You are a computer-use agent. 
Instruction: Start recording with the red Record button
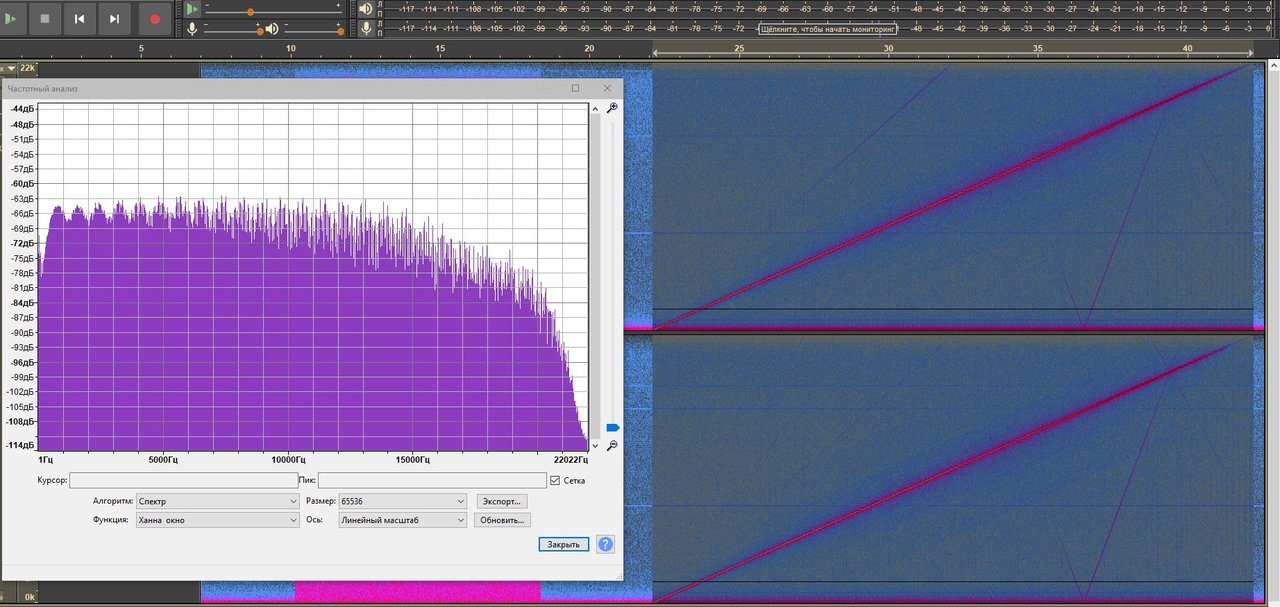click(154, 18)
